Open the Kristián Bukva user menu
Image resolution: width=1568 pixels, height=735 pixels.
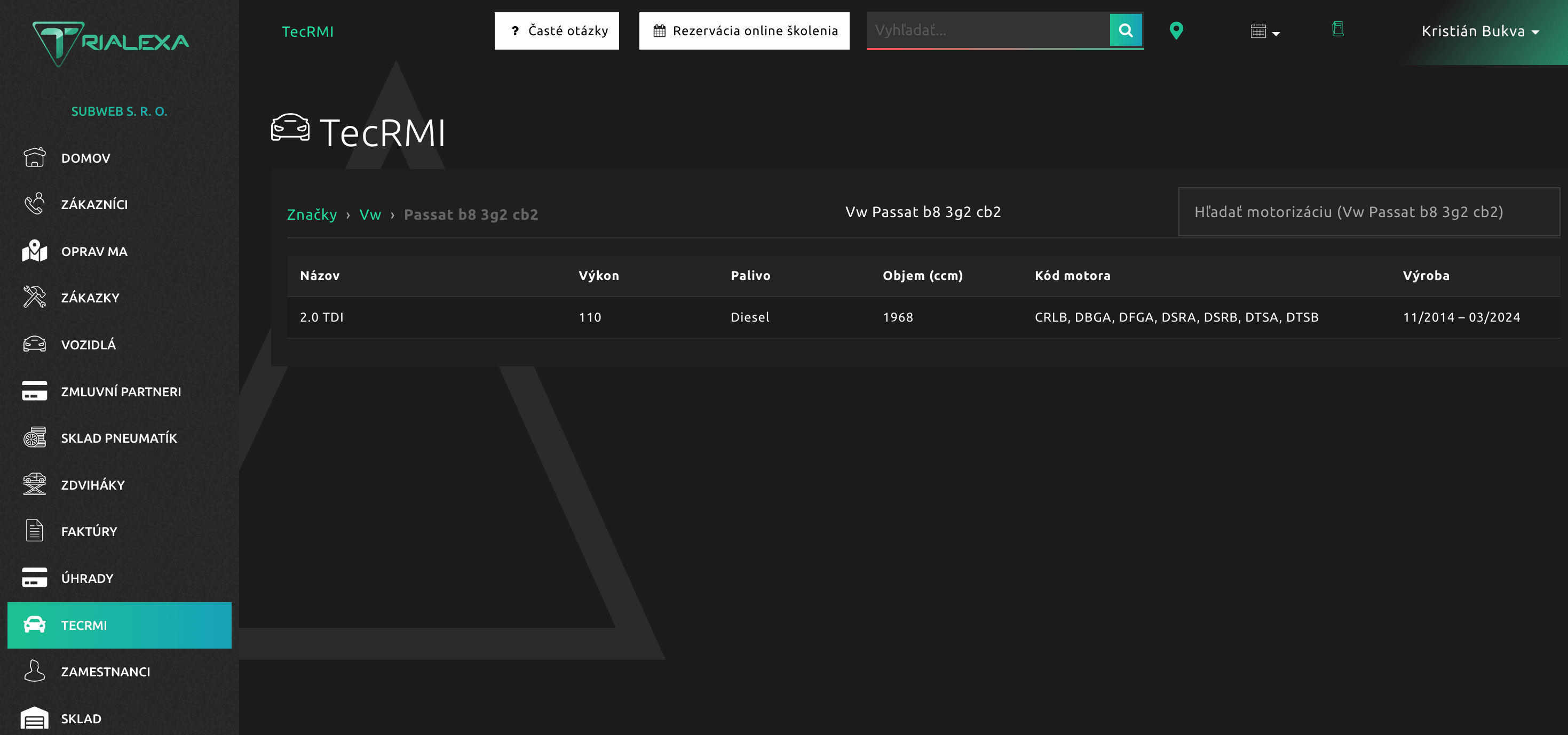click(x=1480, y=31)
